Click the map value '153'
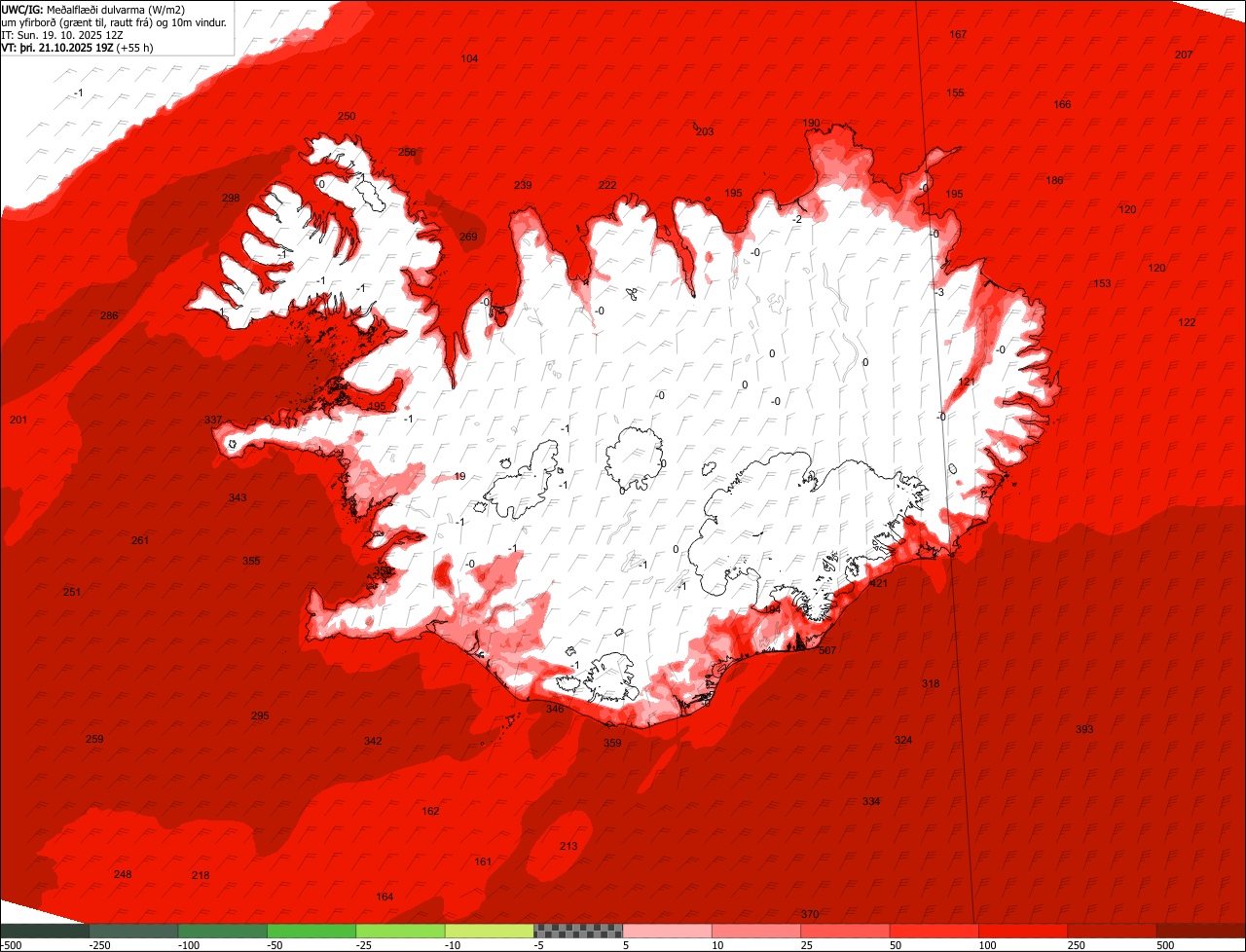 tap(1102, 283)
